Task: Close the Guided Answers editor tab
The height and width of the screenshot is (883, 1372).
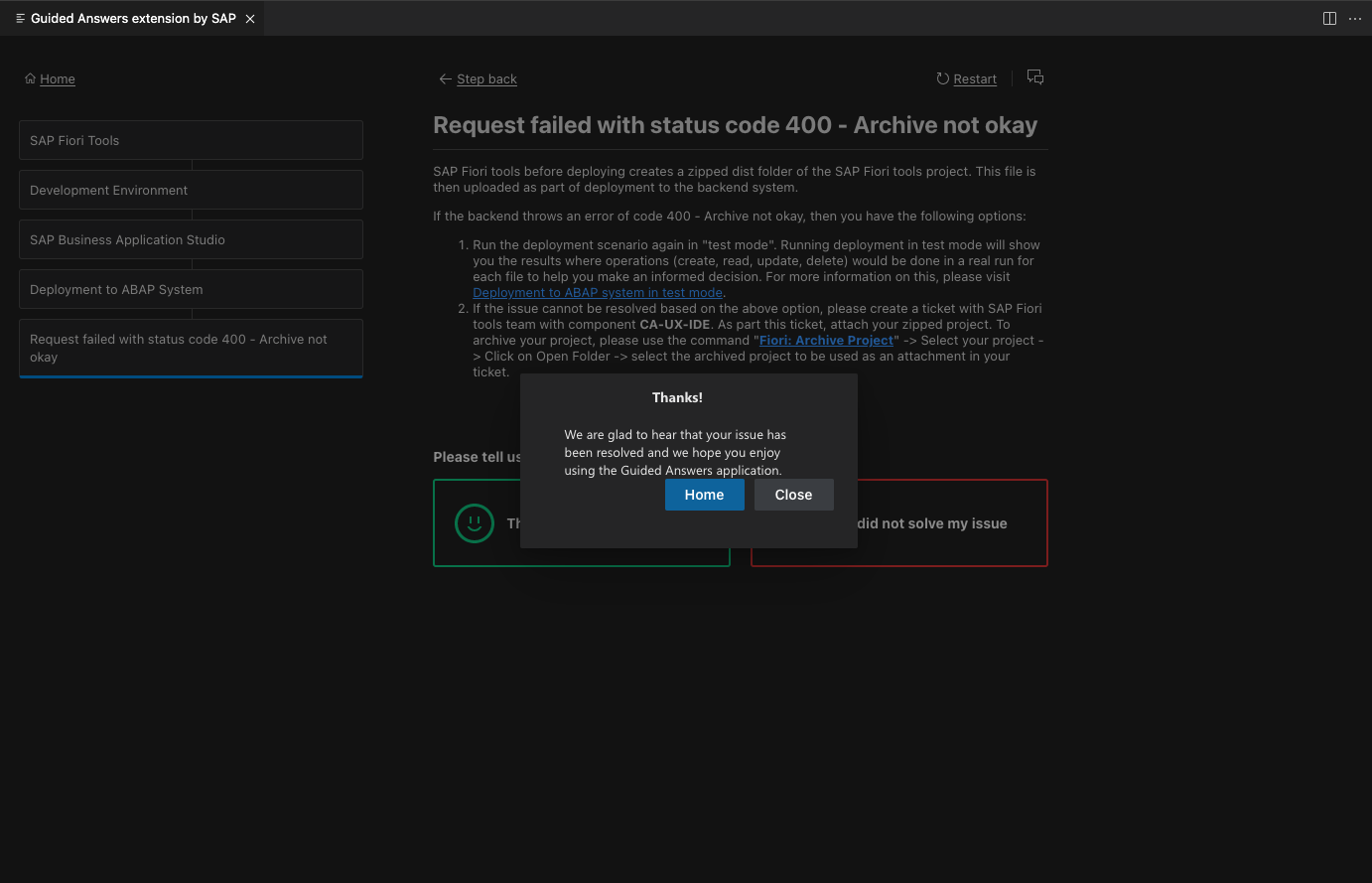Action: point(250,18)
